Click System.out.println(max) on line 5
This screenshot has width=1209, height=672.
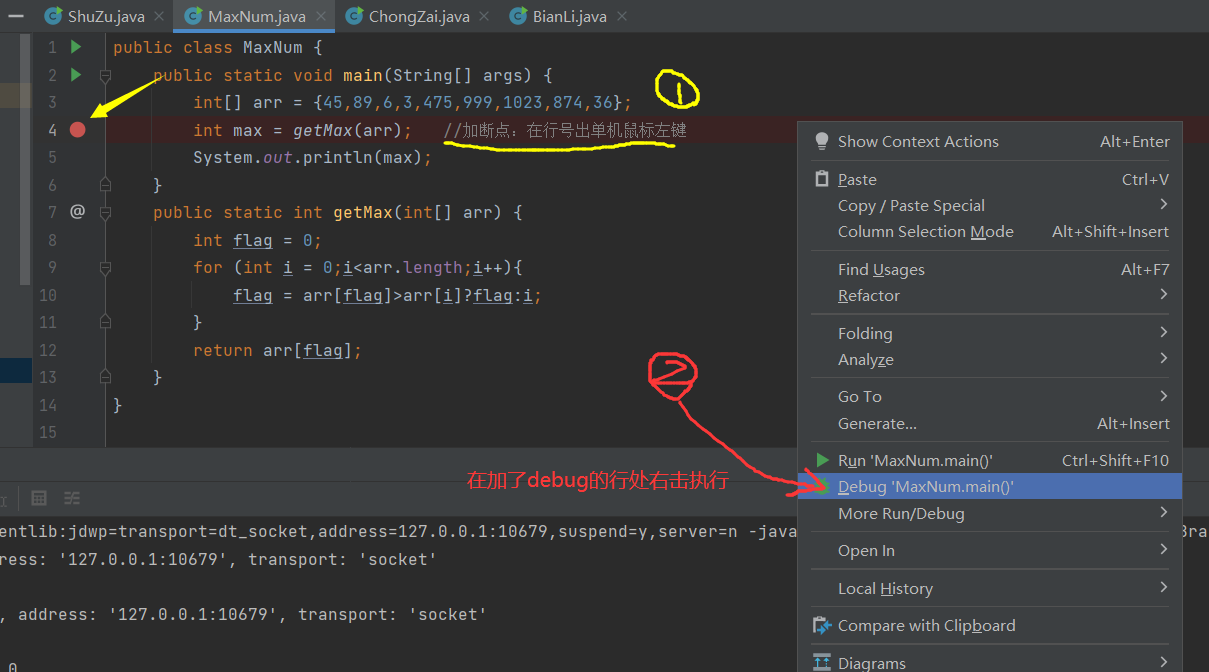tap(312, 158)
